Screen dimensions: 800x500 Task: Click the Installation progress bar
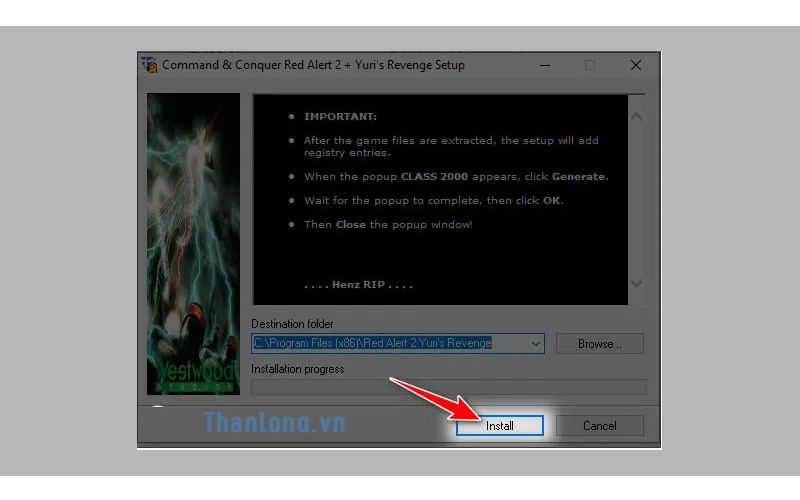click(448, 386)
